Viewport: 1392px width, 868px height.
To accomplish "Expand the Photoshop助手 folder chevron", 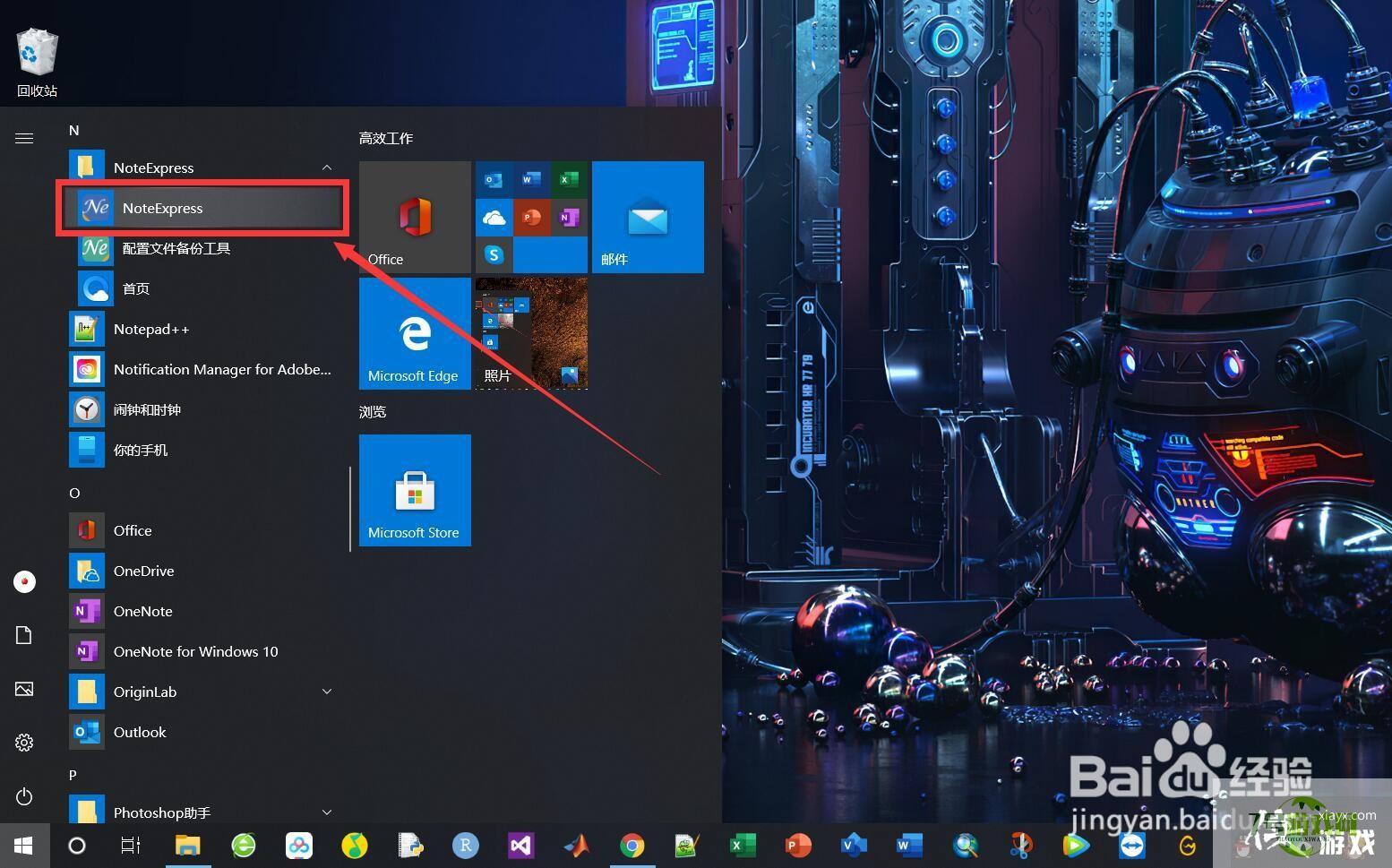I will [x=327, y=812].
